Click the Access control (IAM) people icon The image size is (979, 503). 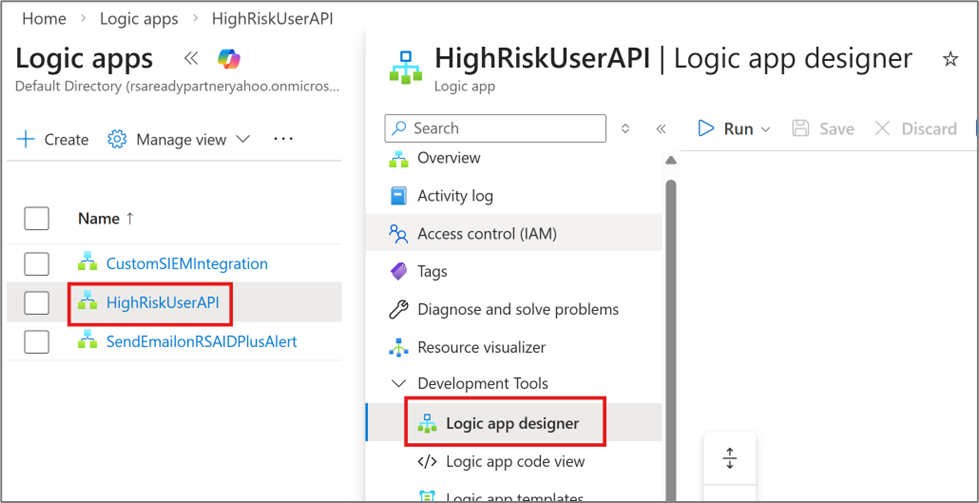(x=398, y=234)
